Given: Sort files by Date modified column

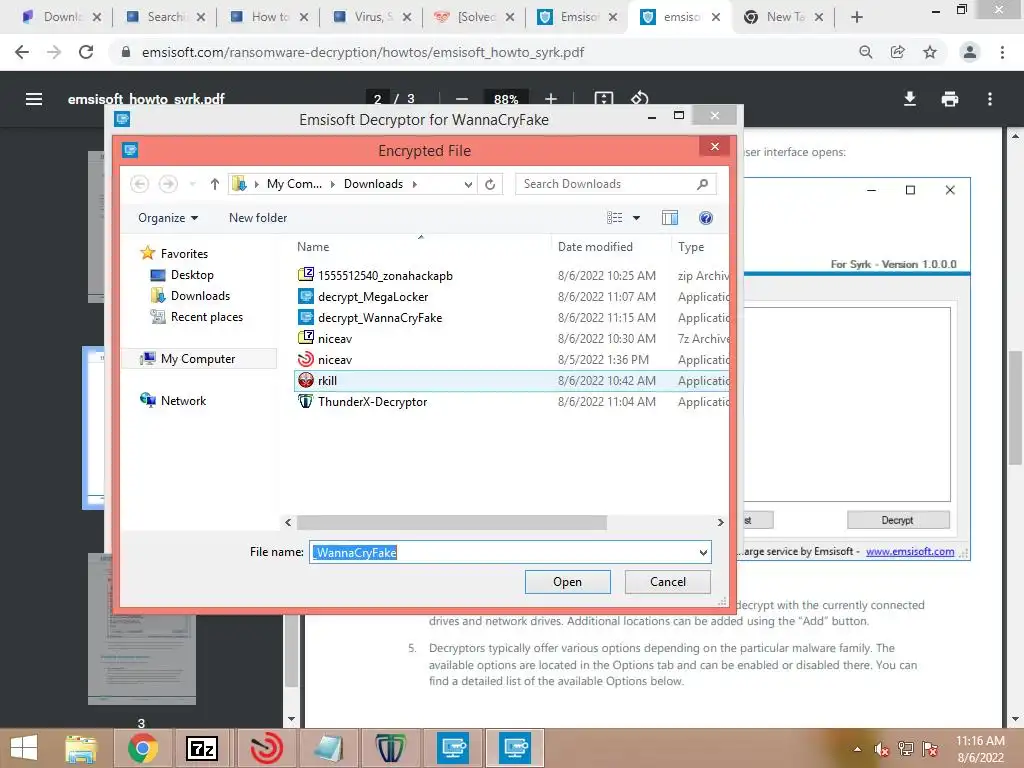Looking at the screenshot, I should 611,247.
